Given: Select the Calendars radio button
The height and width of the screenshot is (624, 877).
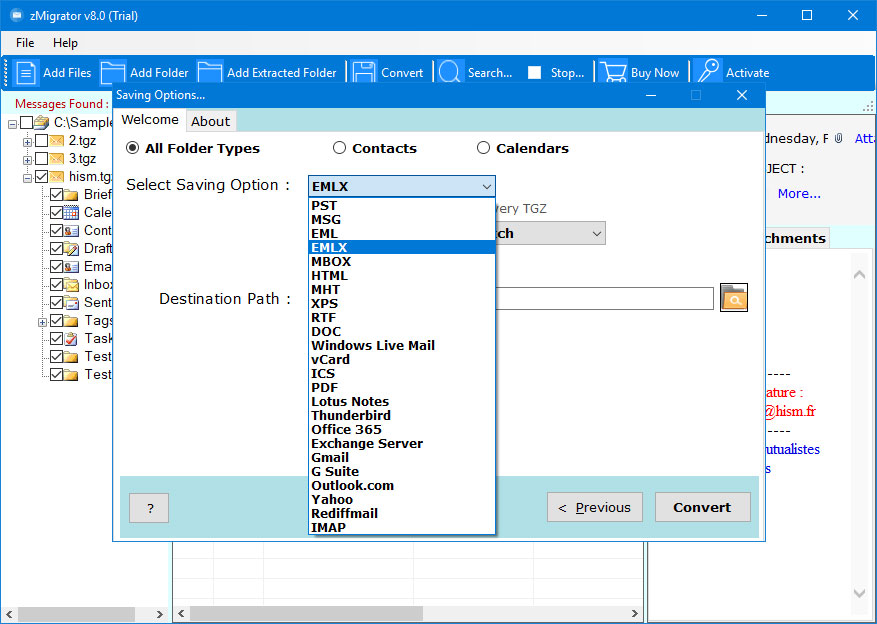Looking at the screenshot, I should (483, 148).
